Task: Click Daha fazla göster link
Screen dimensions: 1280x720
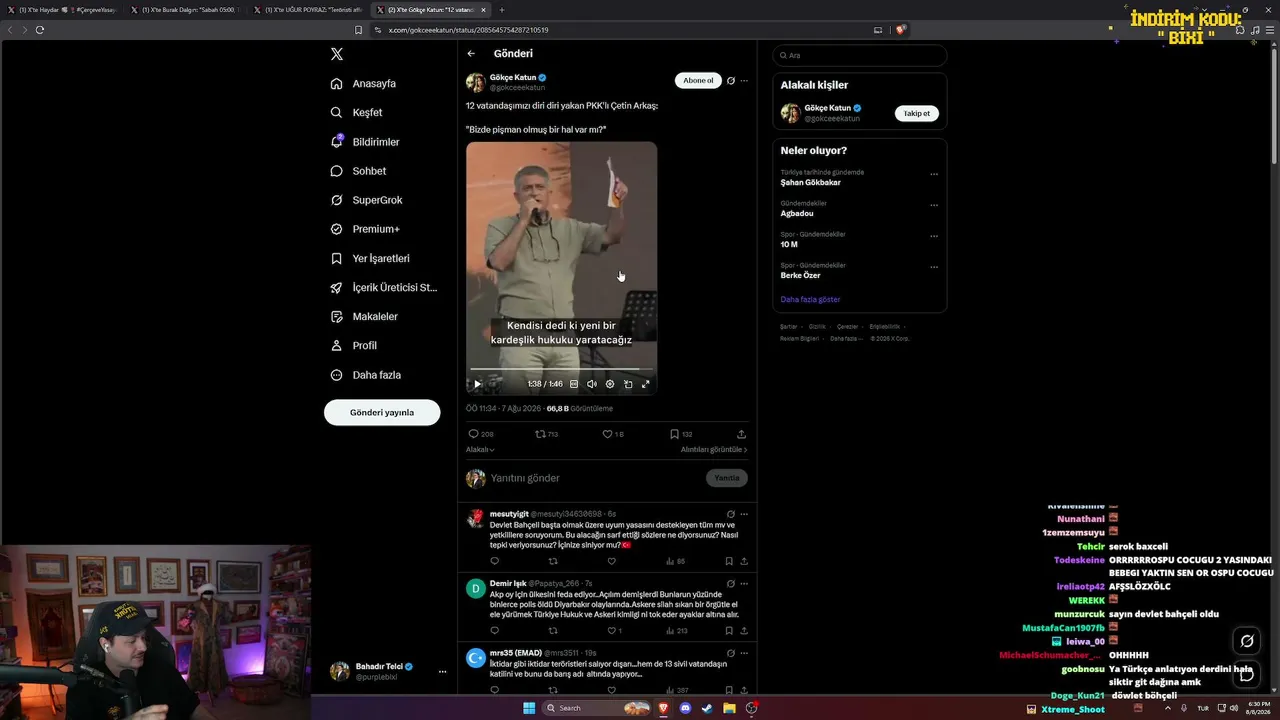Action: [810, 299]
